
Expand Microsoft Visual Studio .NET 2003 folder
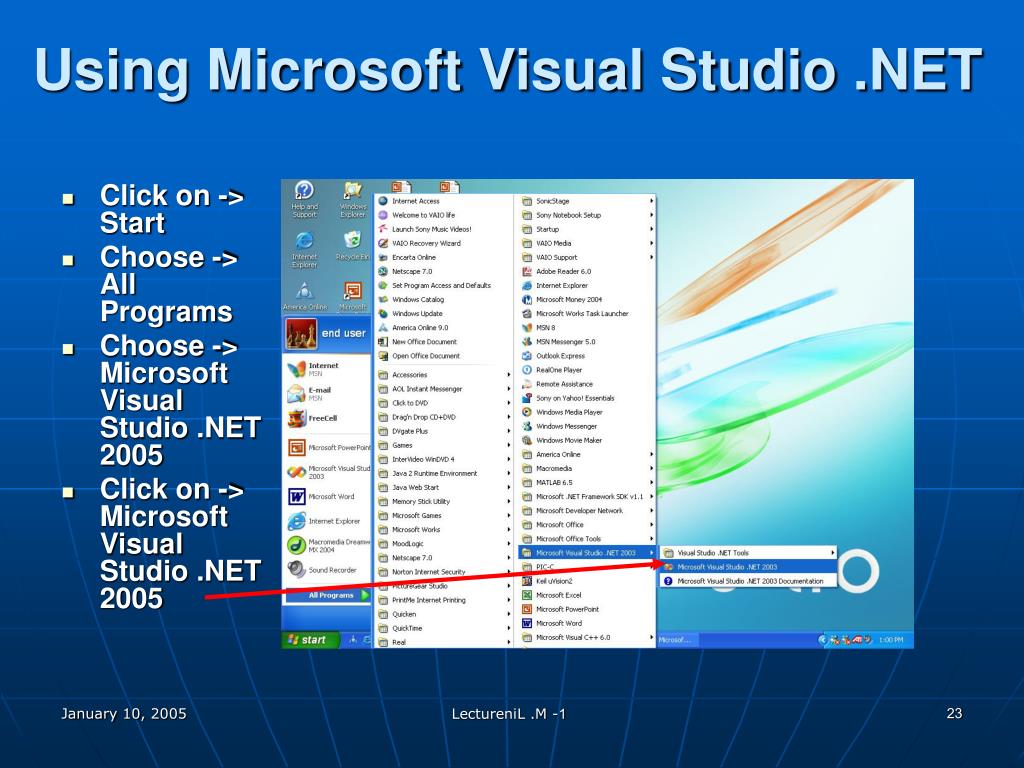(x=587, y=552)
